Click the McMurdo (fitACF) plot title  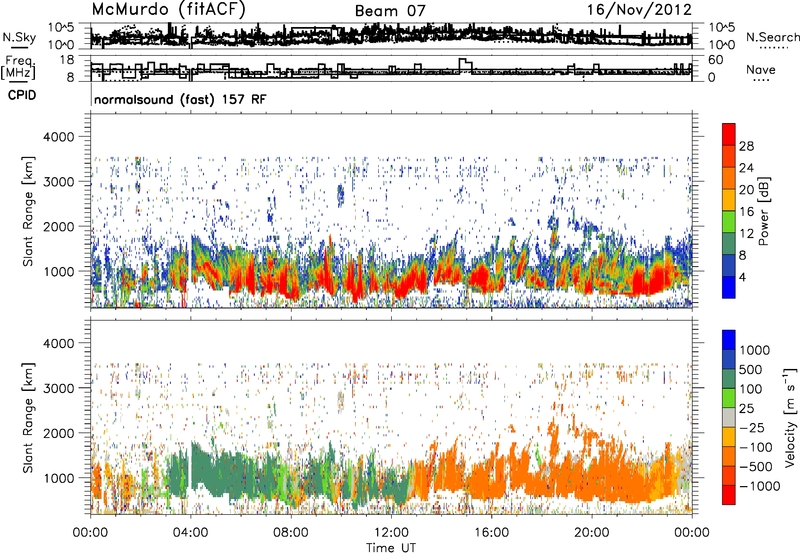pos(168,9)
